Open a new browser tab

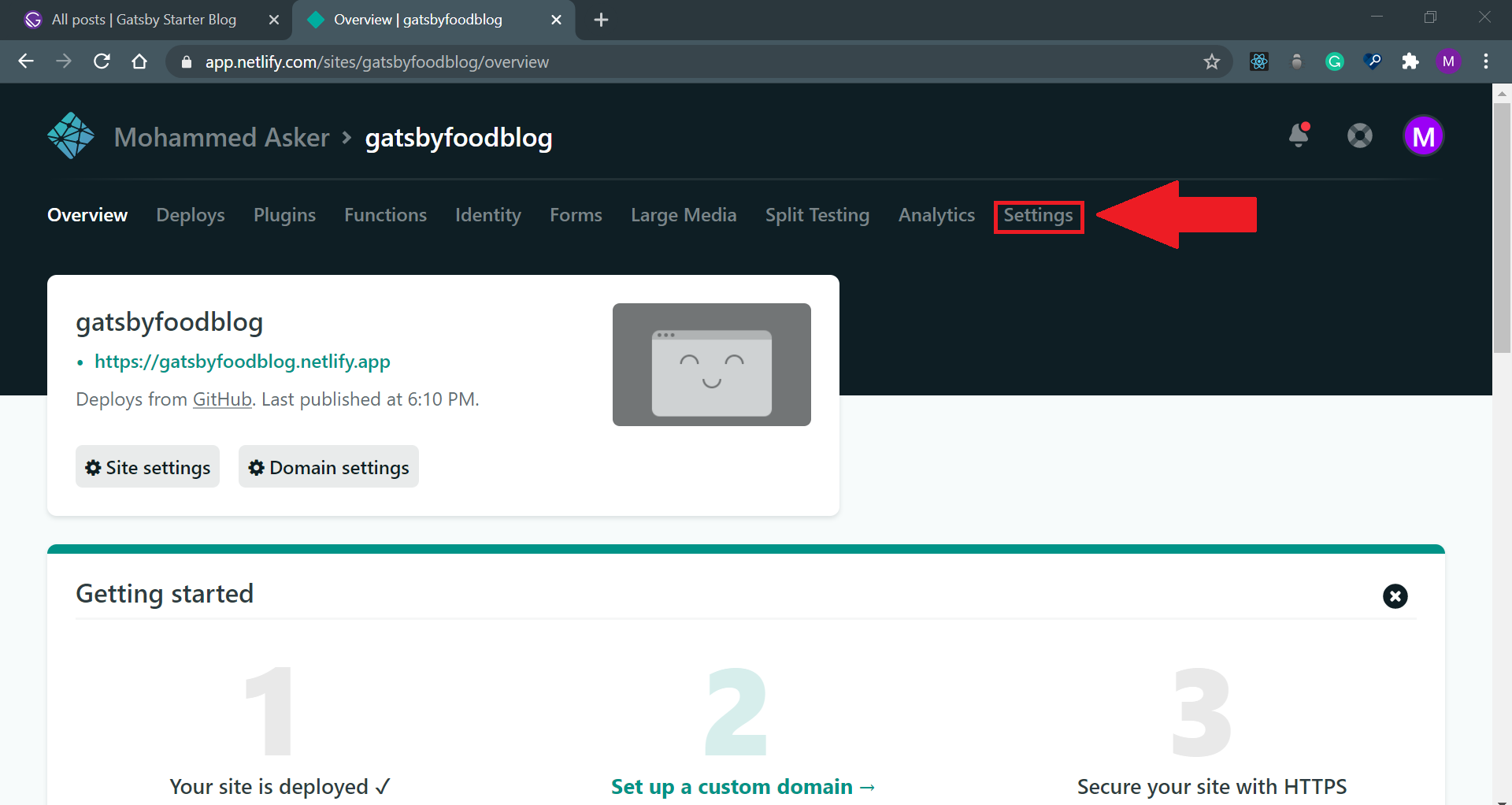(x=601, y=20)
